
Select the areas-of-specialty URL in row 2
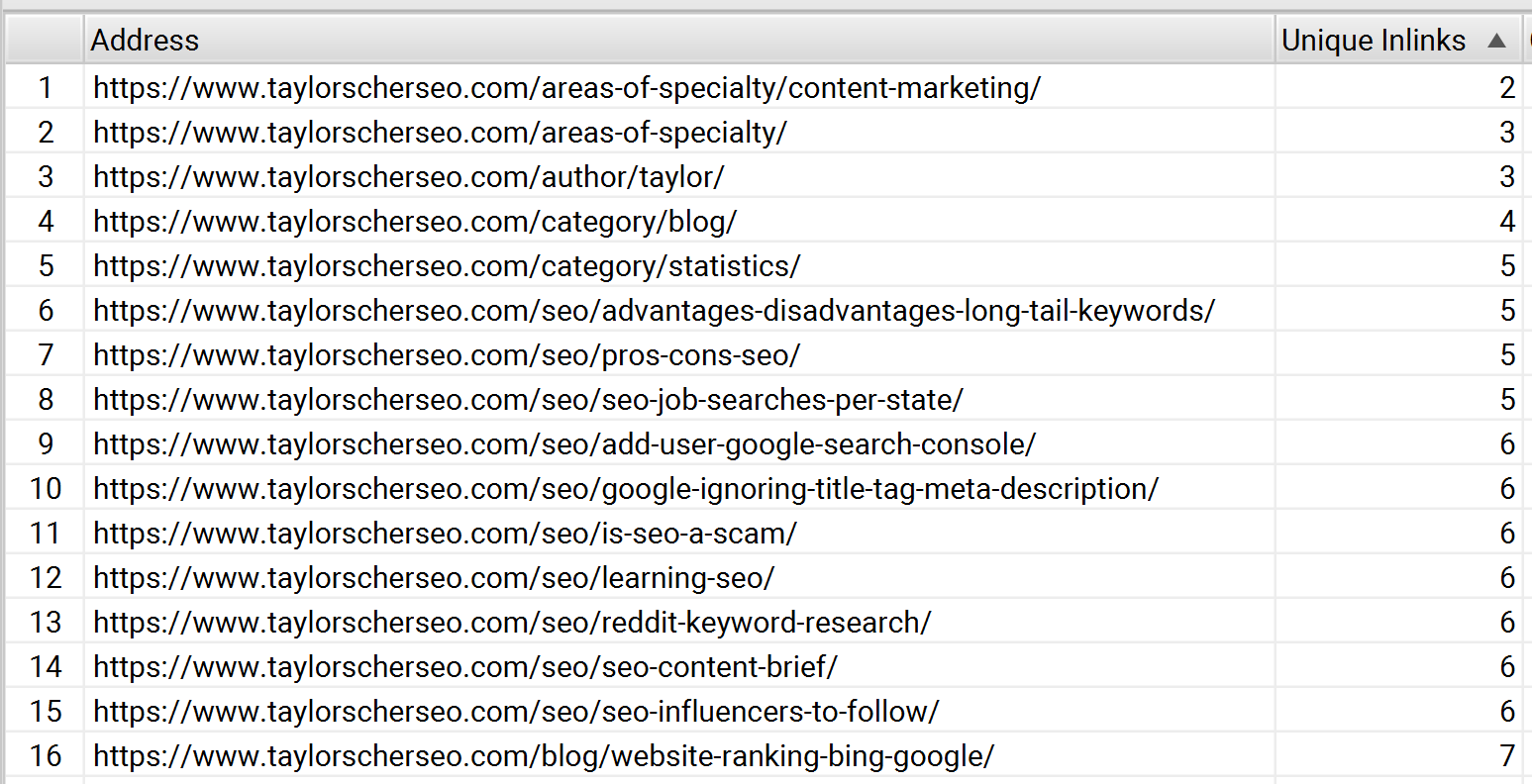(440, 132)
